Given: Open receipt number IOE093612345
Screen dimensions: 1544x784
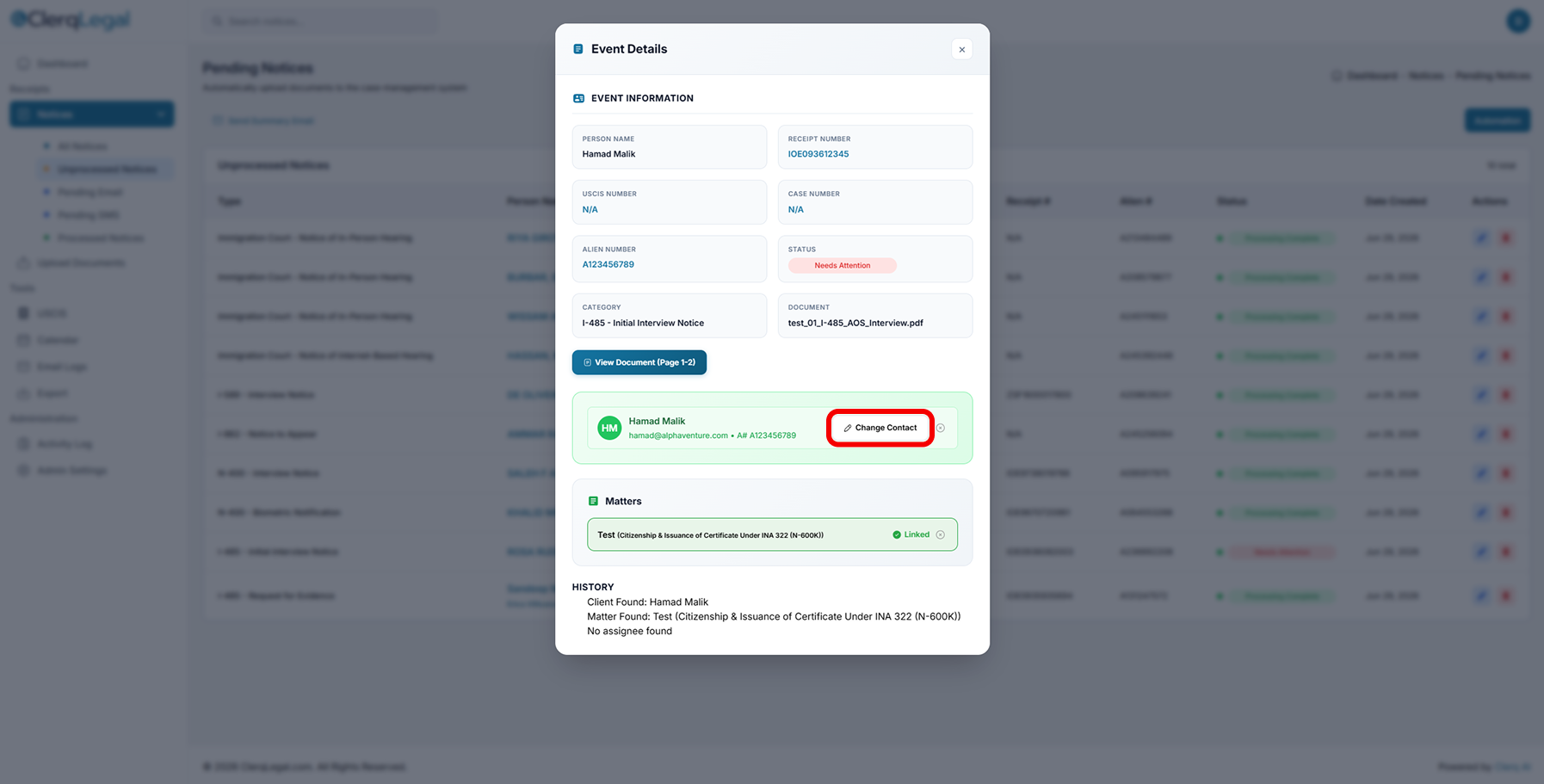Looking at the screenshot, I should (818, 154).
